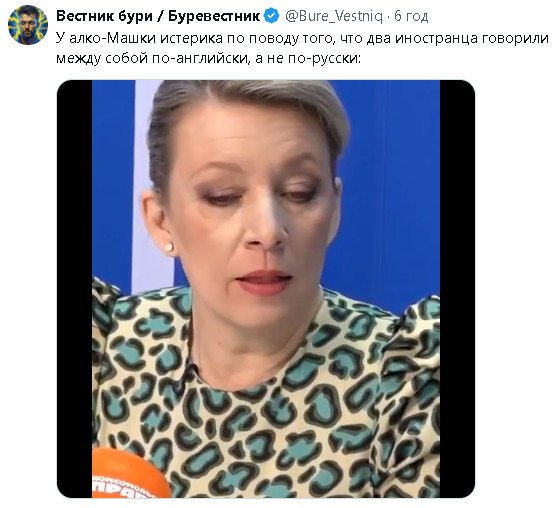The height and width of the screenshot is (508, 553).
Task: Play the embedded video in the tweet
Action: 266,289
